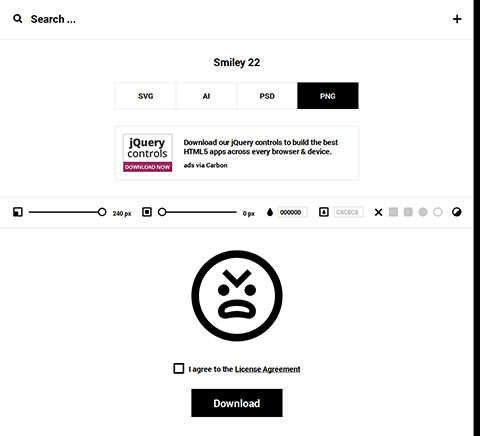Switch to the SVG format tab

point(146,96)
